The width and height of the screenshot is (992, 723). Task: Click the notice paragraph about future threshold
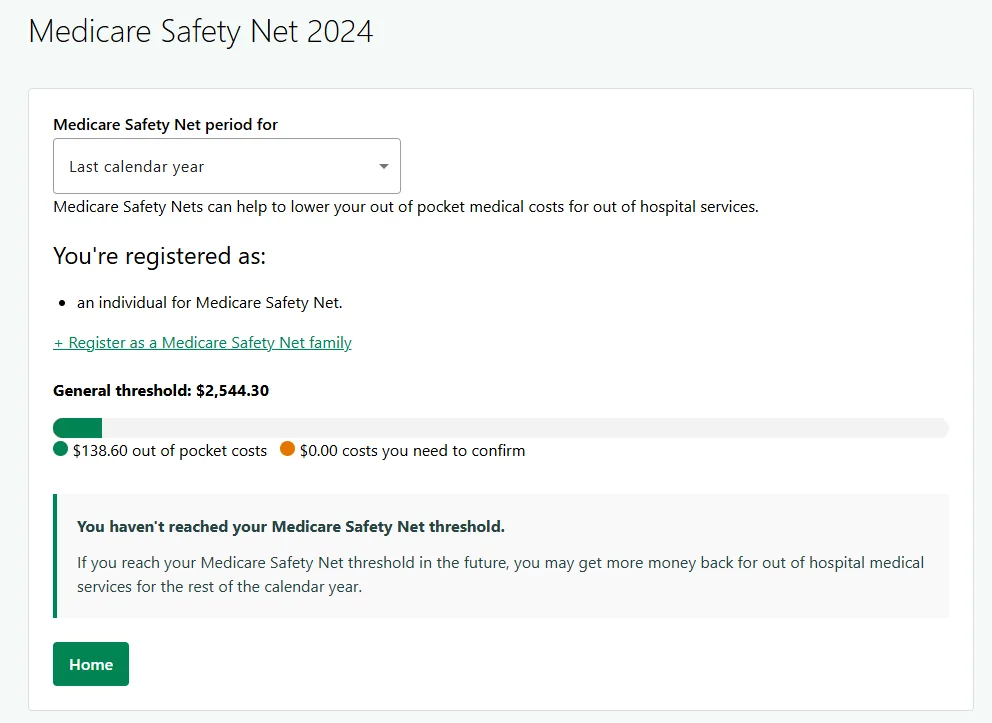500,575
